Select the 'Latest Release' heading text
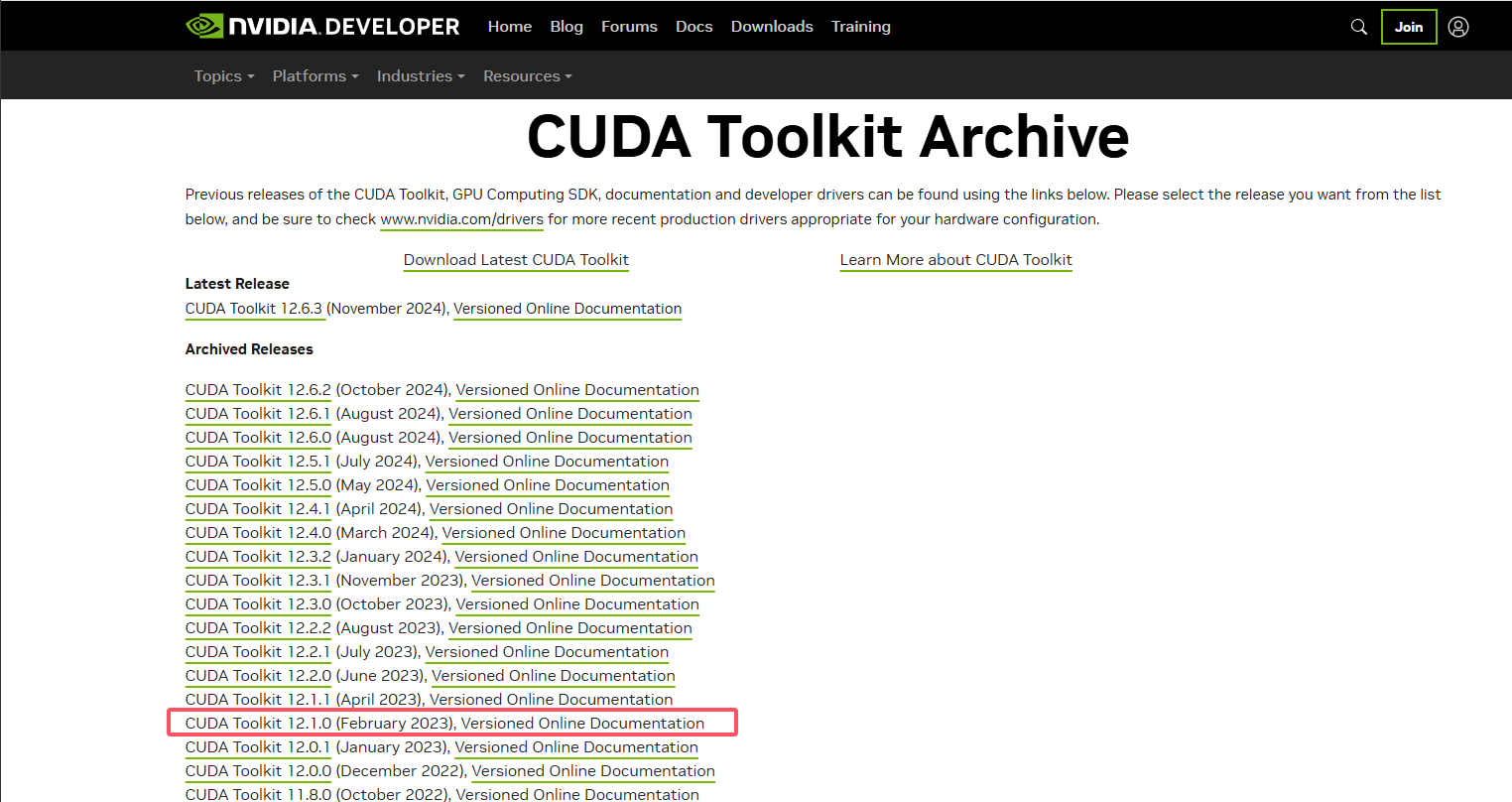This screenshot has height=802, width=1512. tap(237, 284)
